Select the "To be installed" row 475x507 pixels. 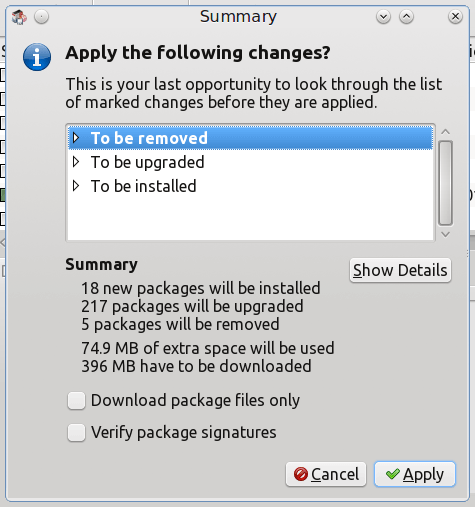pyautogui.click(x=250, y=186)
